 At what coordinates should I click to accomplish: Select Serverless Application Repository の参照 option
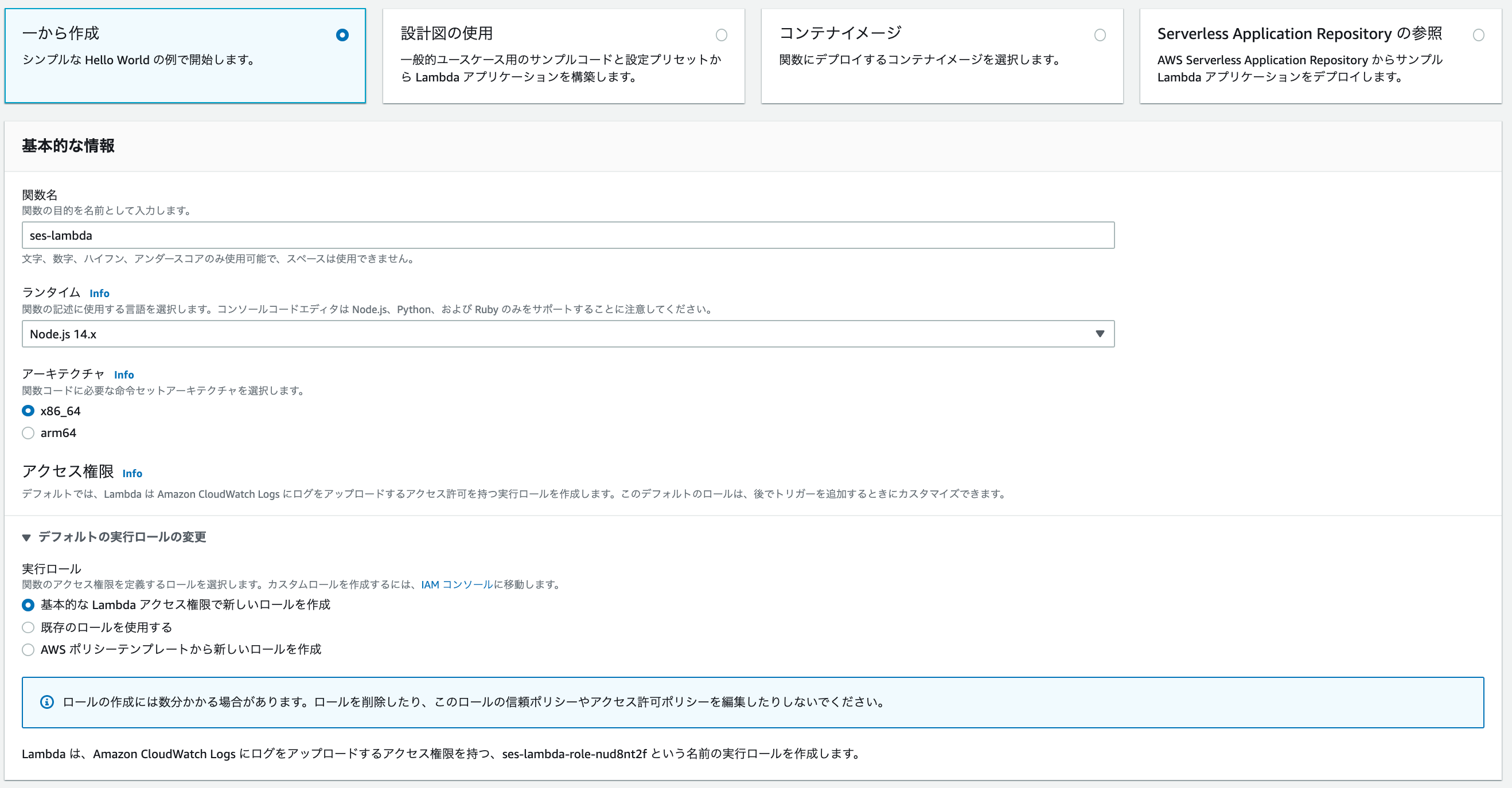(x=1479, y=35)
